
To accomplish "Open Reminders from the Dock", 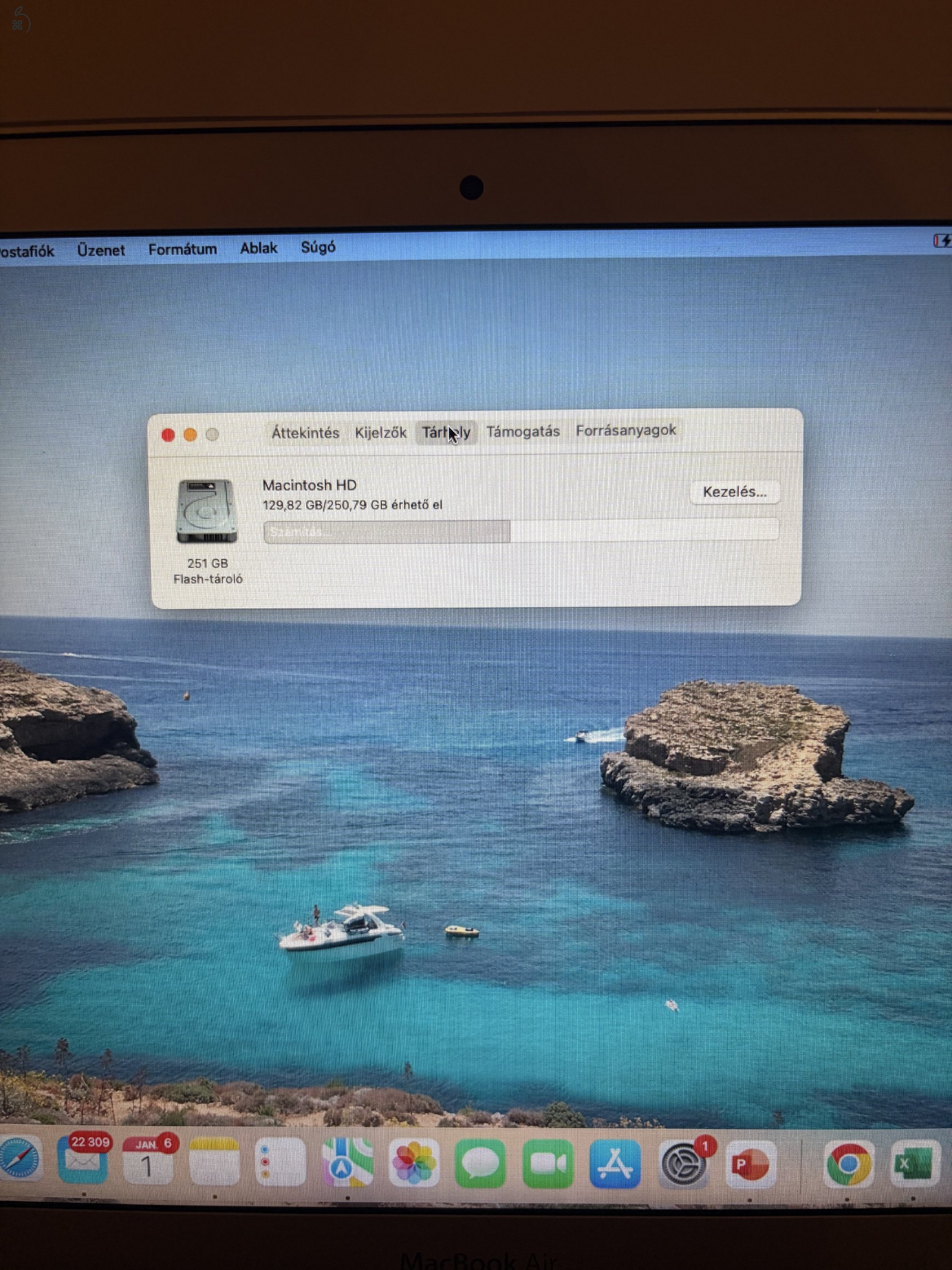I will 281,1162.
